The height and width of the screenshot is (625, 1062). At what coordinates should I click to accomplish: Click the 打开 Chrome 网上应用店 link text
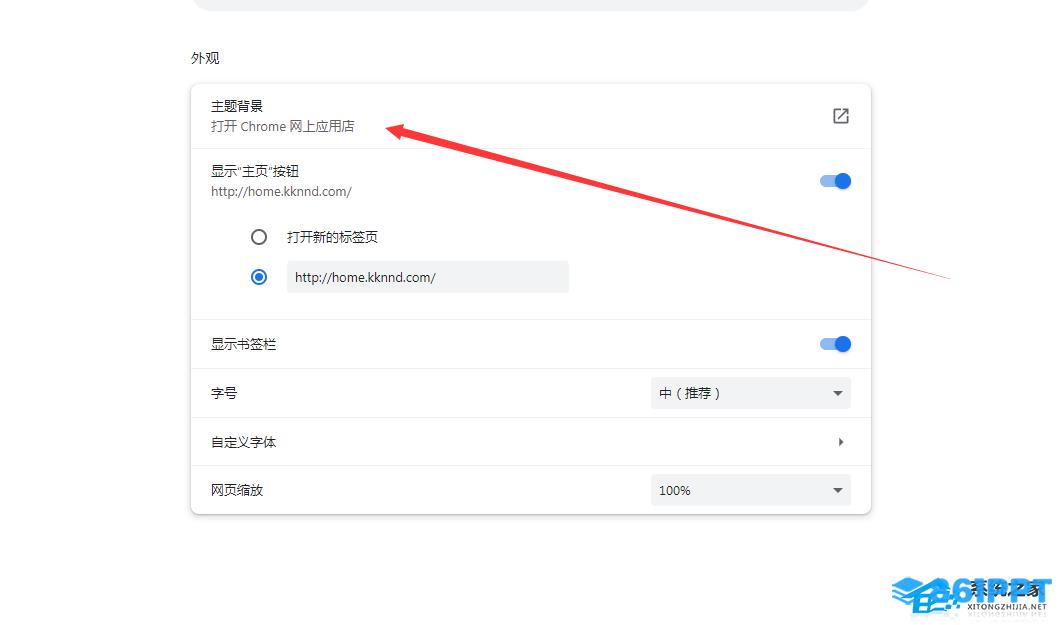(282, 127)
